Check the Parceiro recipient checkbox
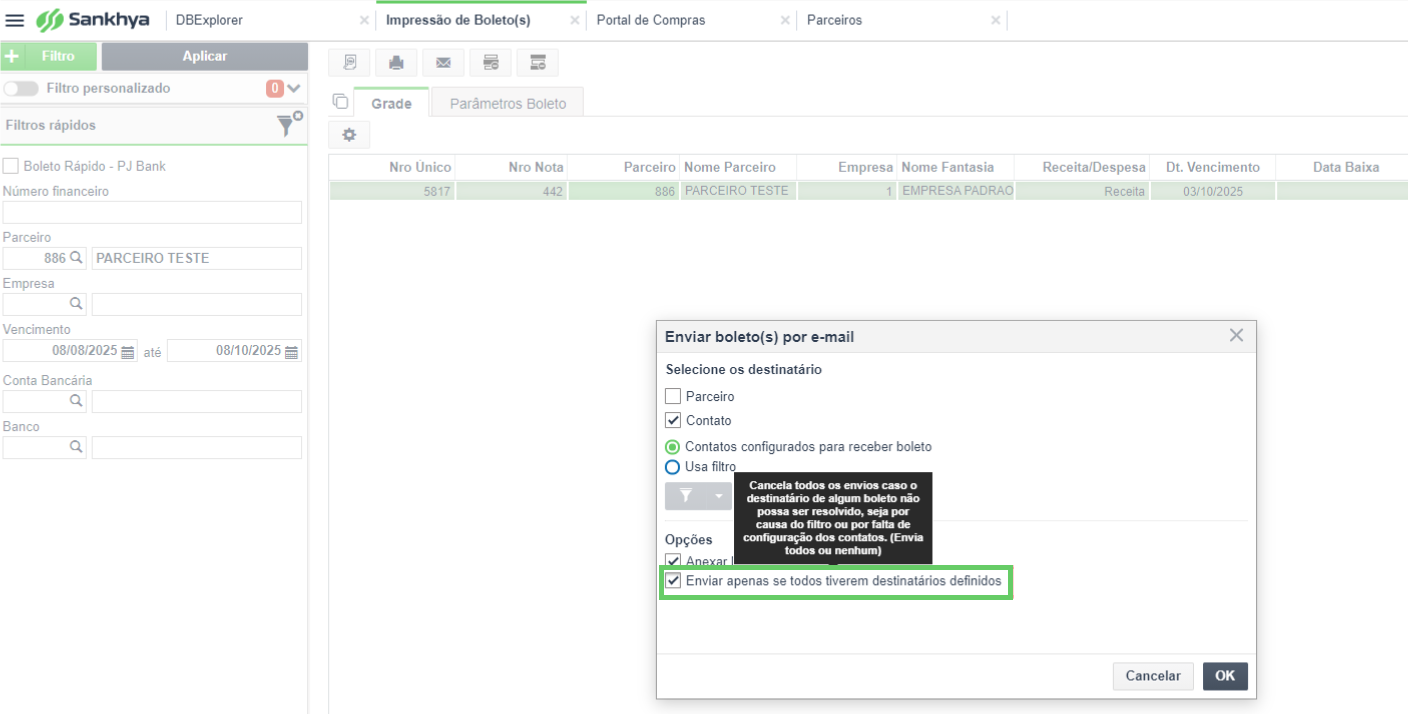 tap(673, 396)
